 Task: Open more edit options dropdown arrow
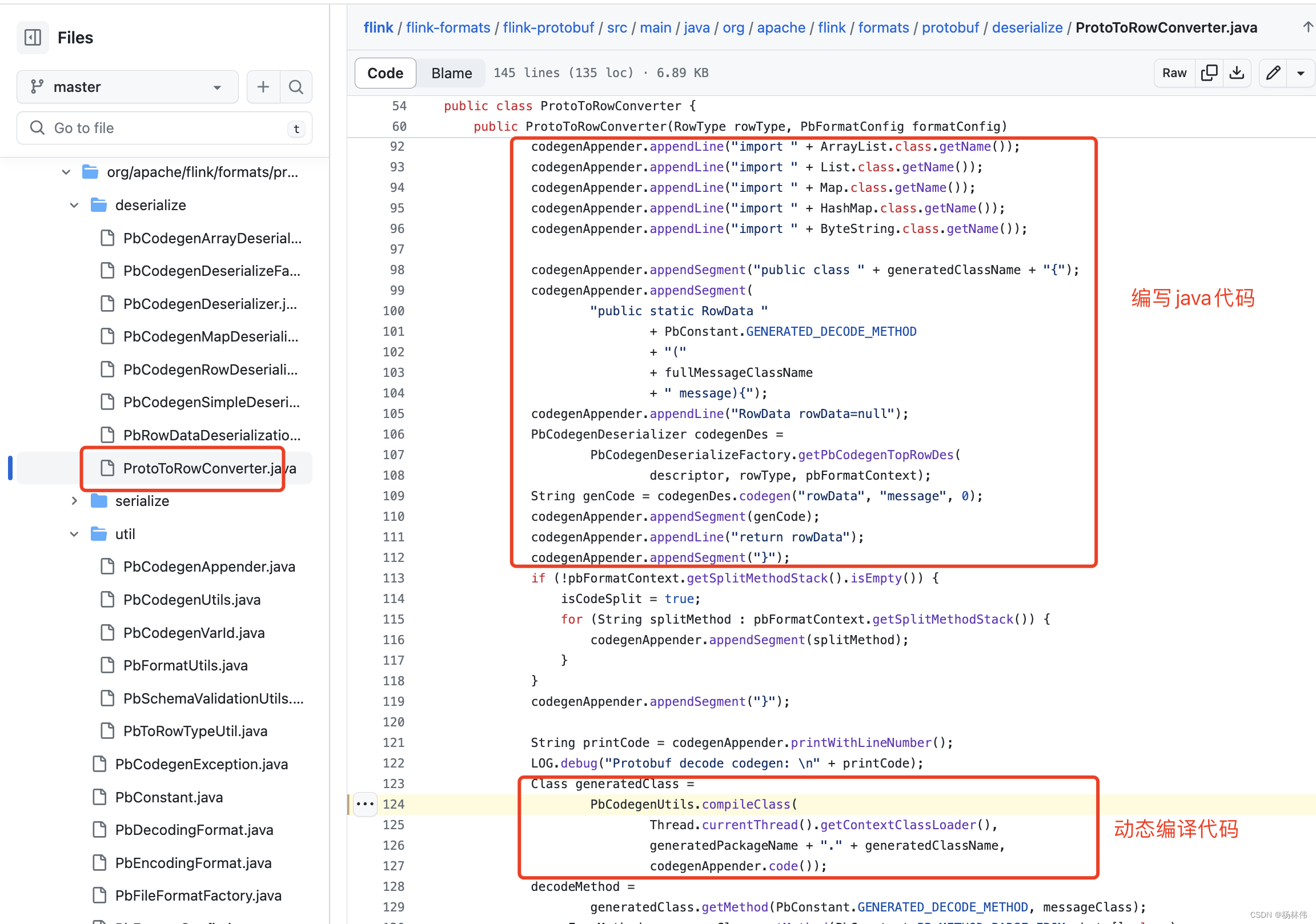pos(1301,73)
